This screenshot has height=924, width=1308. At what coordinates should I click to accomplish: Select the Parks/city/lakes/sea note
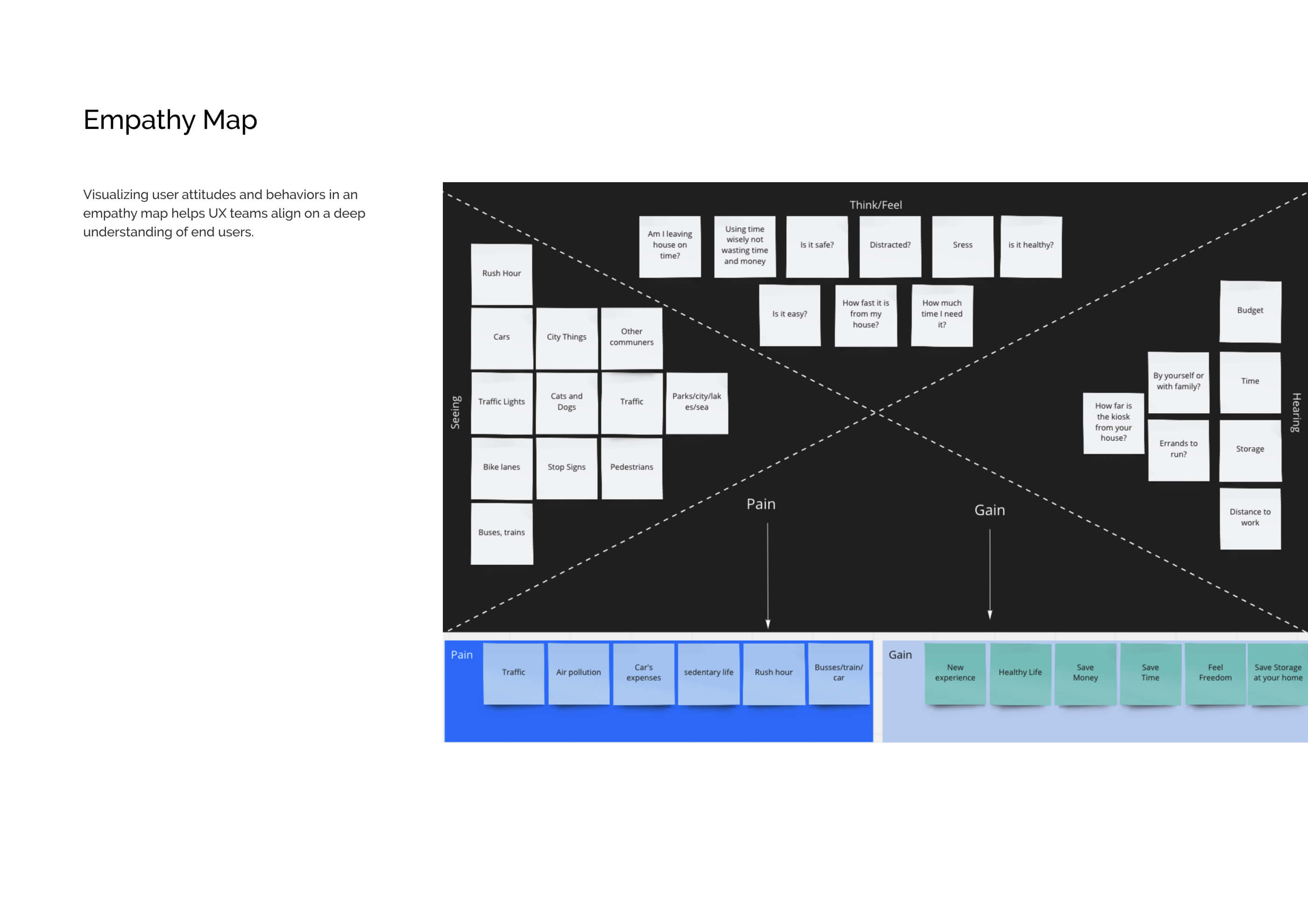click(696, 402)
